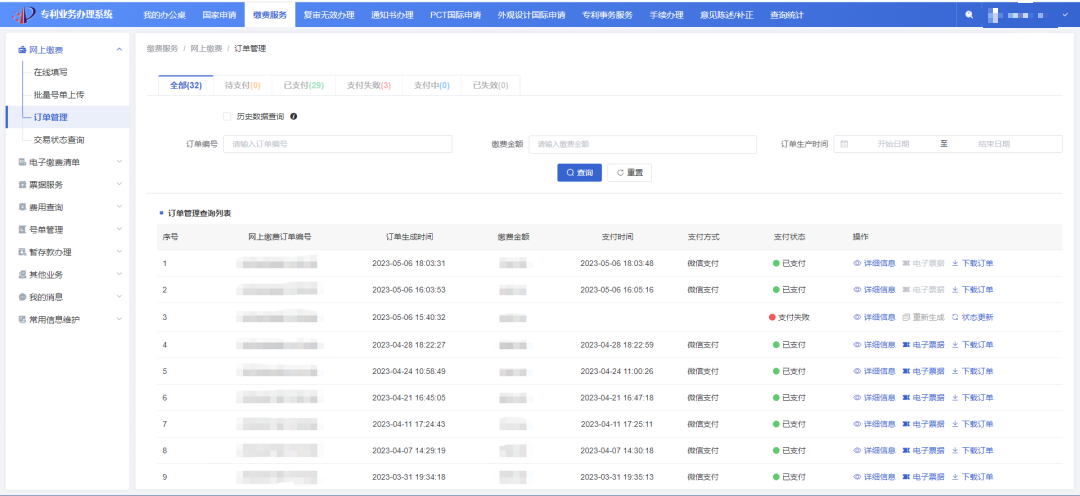Click the 重置 reset button
The image size is (1080, 496).
click(629, 173)
